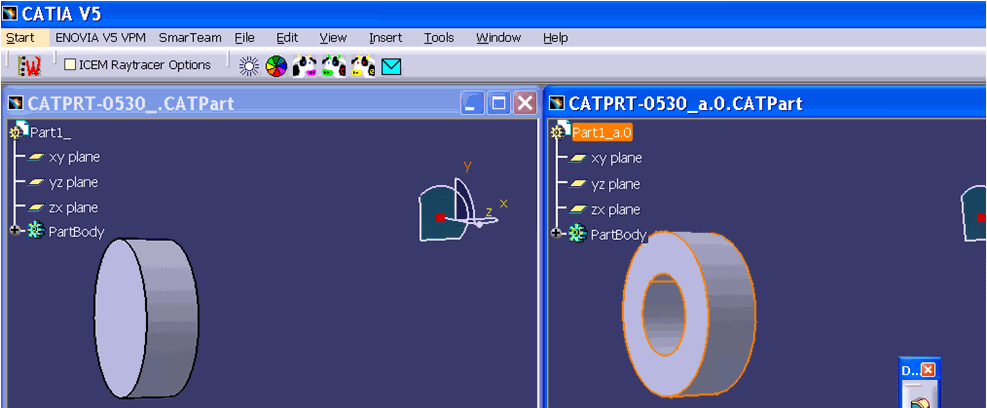Maximize the CATPRT-0530_.CATPart window

(499, 103)
